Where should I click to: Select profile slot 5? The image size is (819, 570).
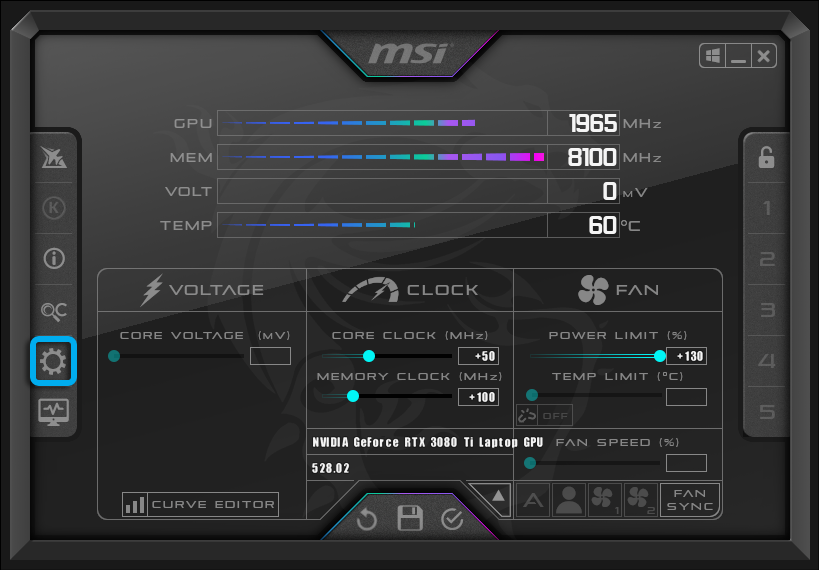pos(766,412)
